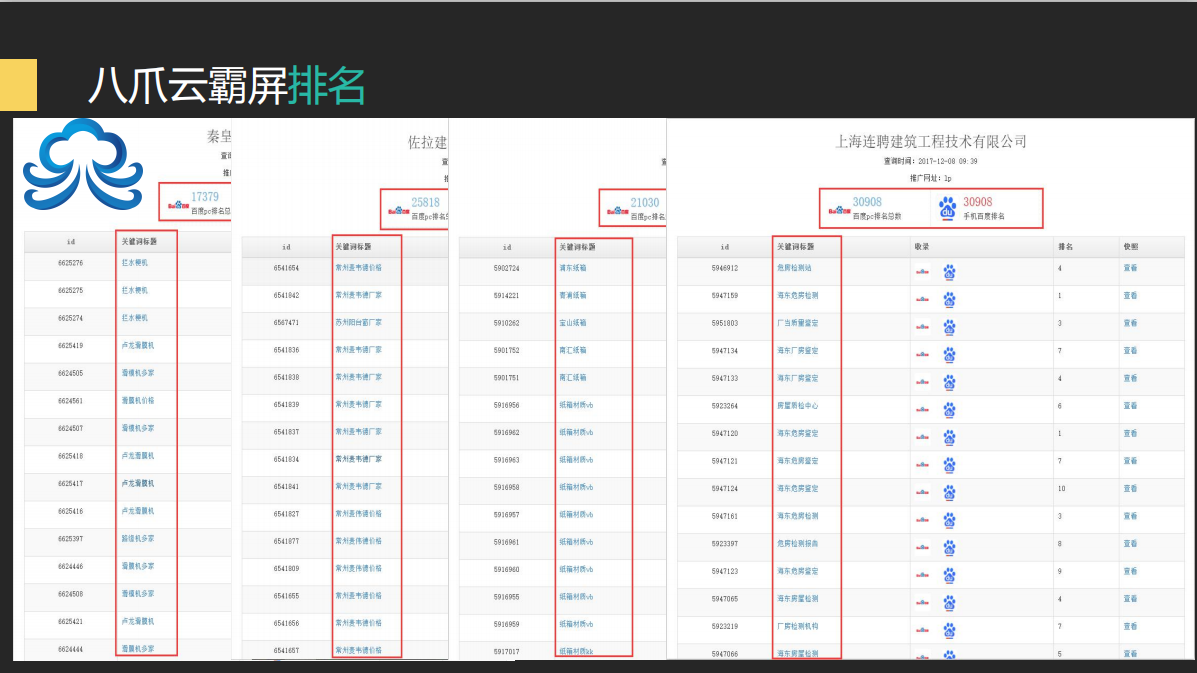Click the 排名 column header
The width and height of the screenshot is (1197, 673).
coord(1065,246)
